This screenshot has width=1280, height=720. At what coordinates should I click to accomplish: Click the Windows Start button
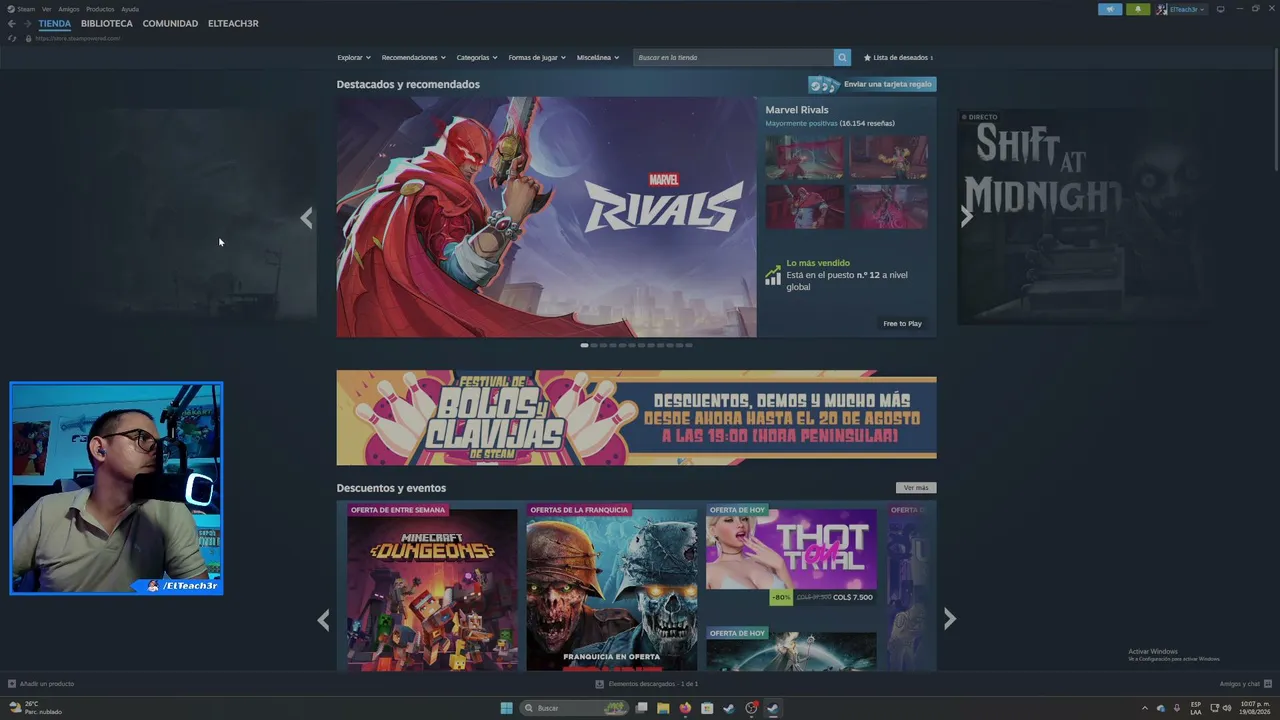(x=507, y=708)
